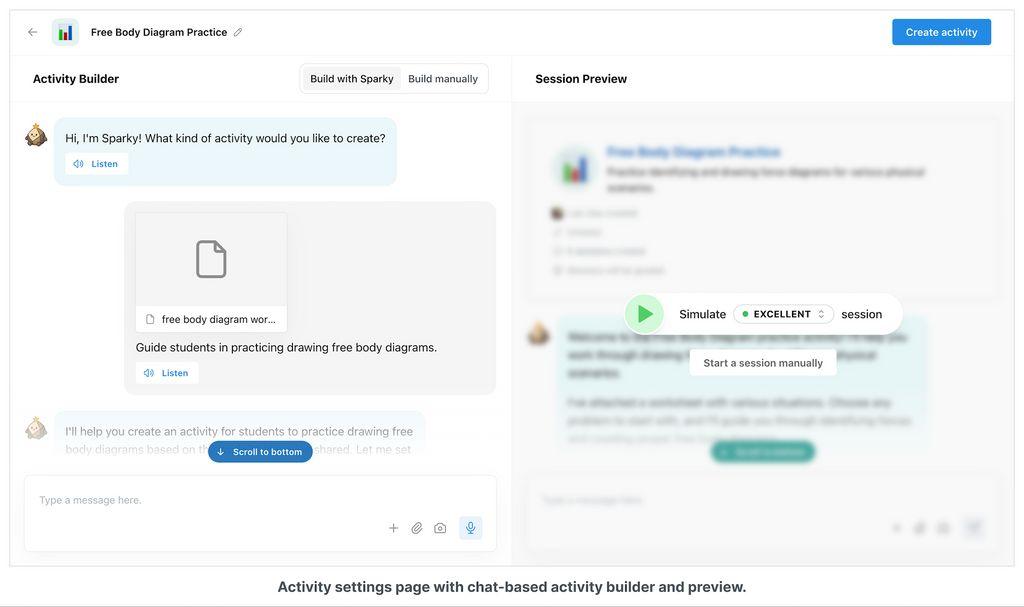1024x607 pixels.
Task: Attach a file with the paperclip icon
Action: [x=417, y=528]
